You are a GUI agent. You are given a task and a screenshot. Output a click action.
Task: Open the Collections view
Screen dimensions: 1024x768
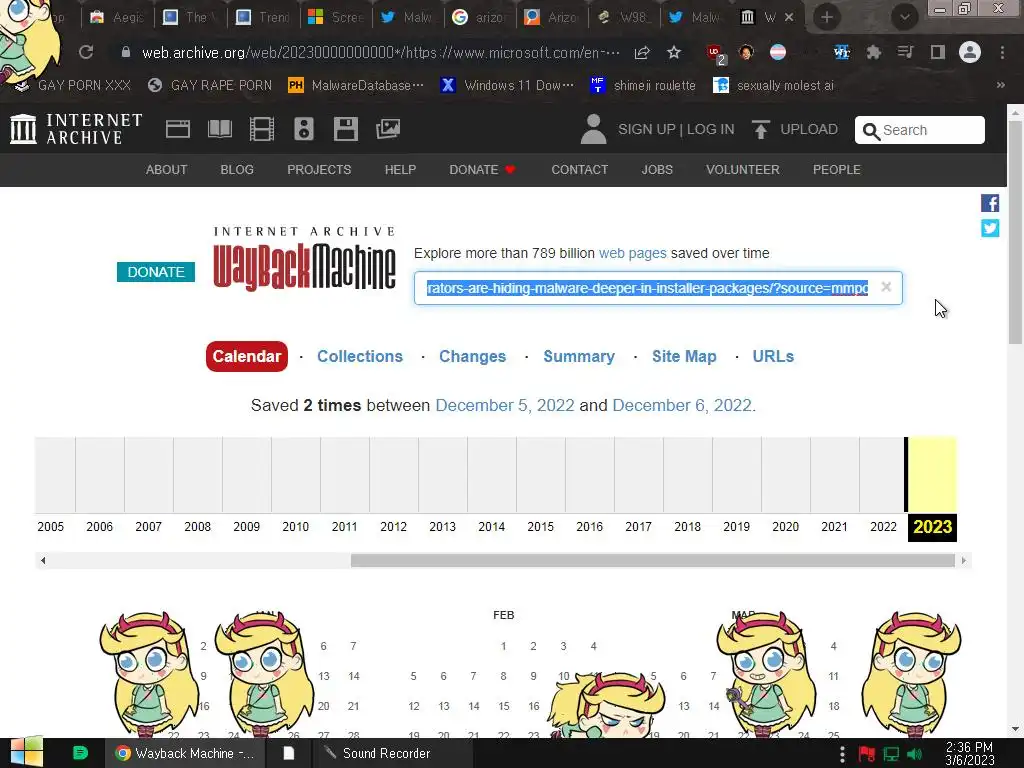pyautogui.click(x=360, y=356)
